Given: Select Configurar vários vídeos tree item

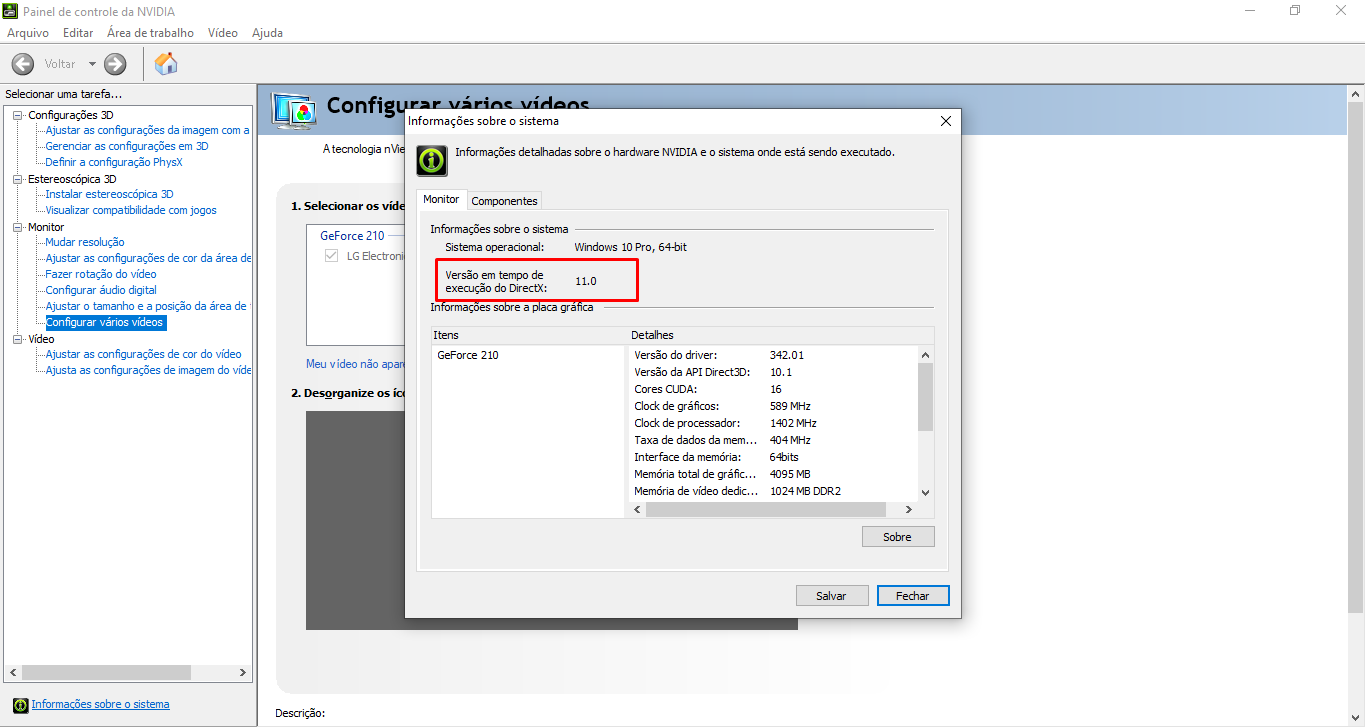Looking at the screenshot, I should point(105,322).
